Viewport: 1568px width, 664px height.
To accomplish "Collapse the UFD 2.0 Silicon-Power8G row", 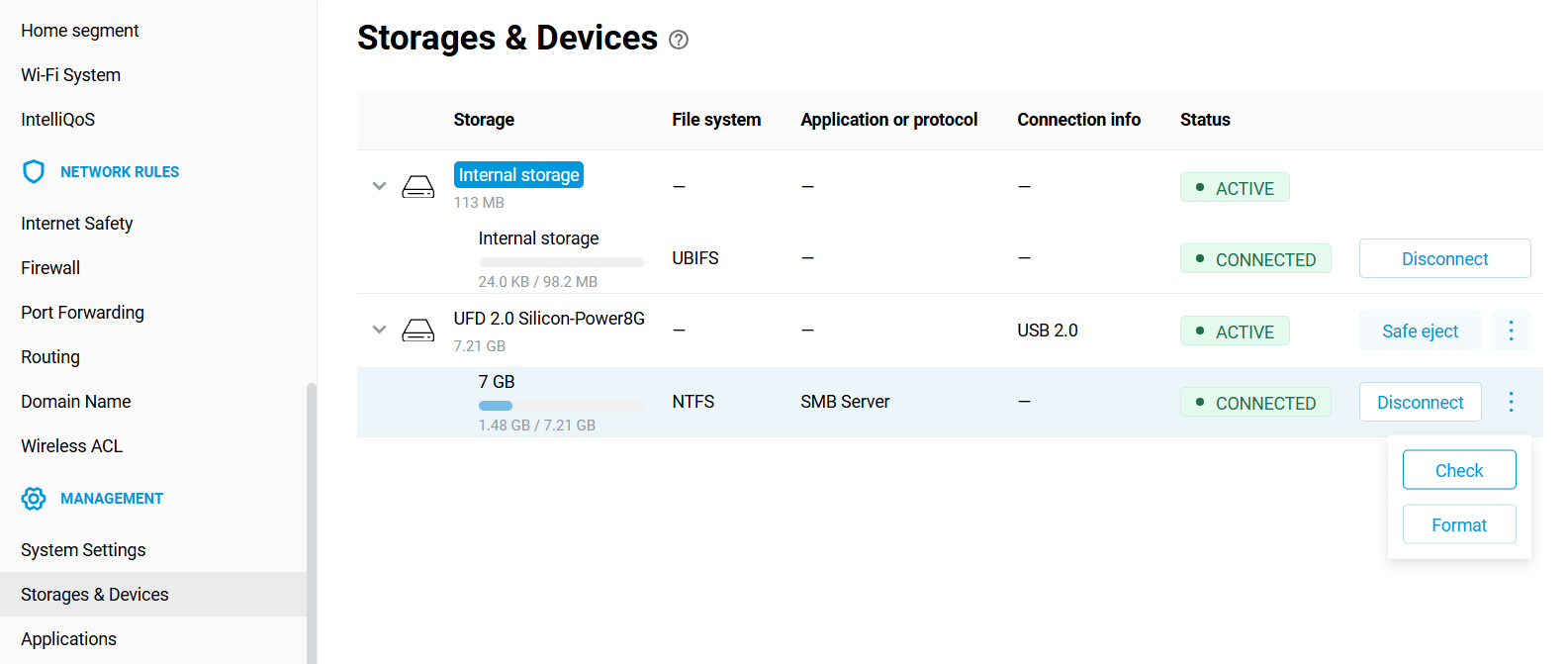I will tap(379, 330).
